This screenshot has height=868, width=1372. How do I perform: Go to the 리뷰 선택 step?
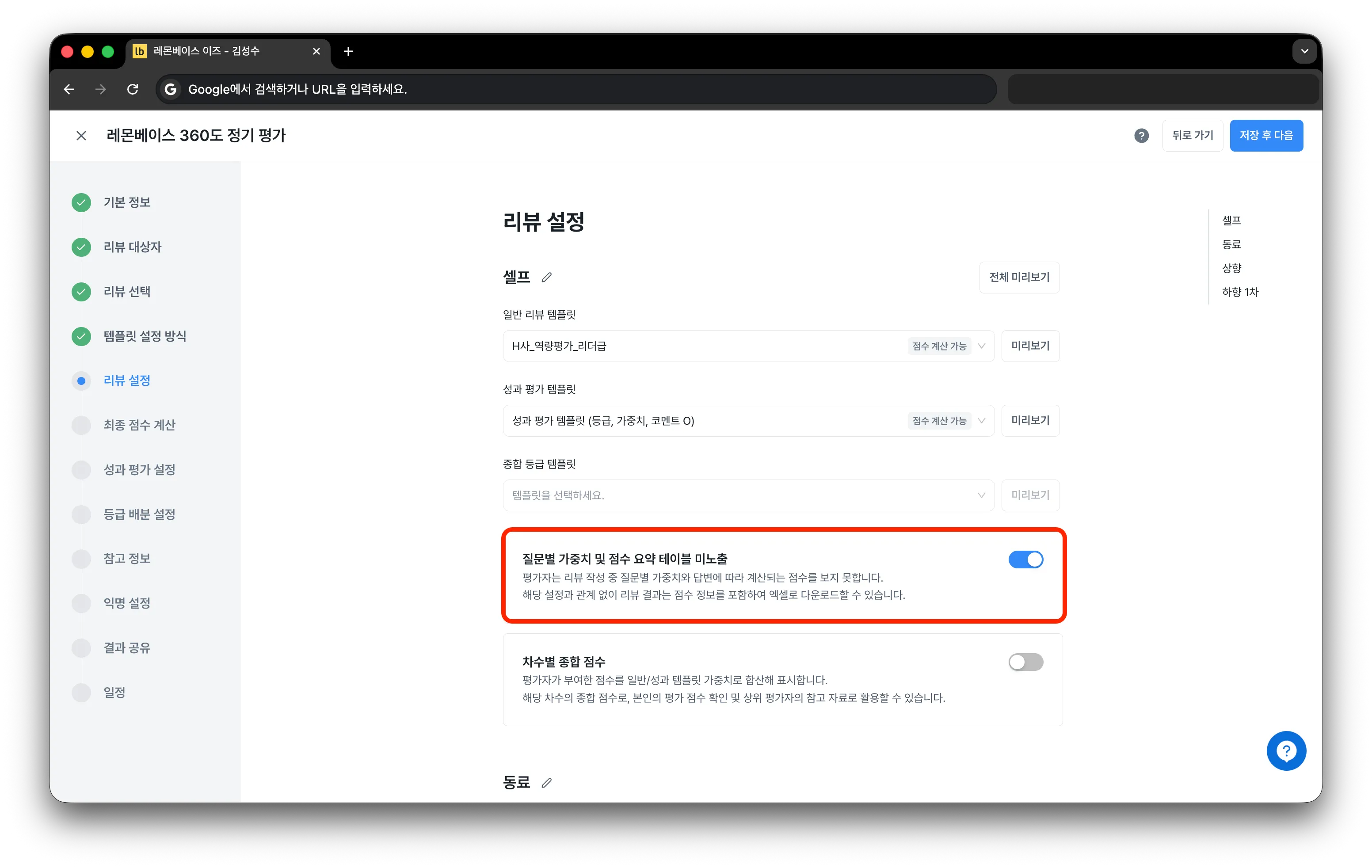click(x=126, y=292)
